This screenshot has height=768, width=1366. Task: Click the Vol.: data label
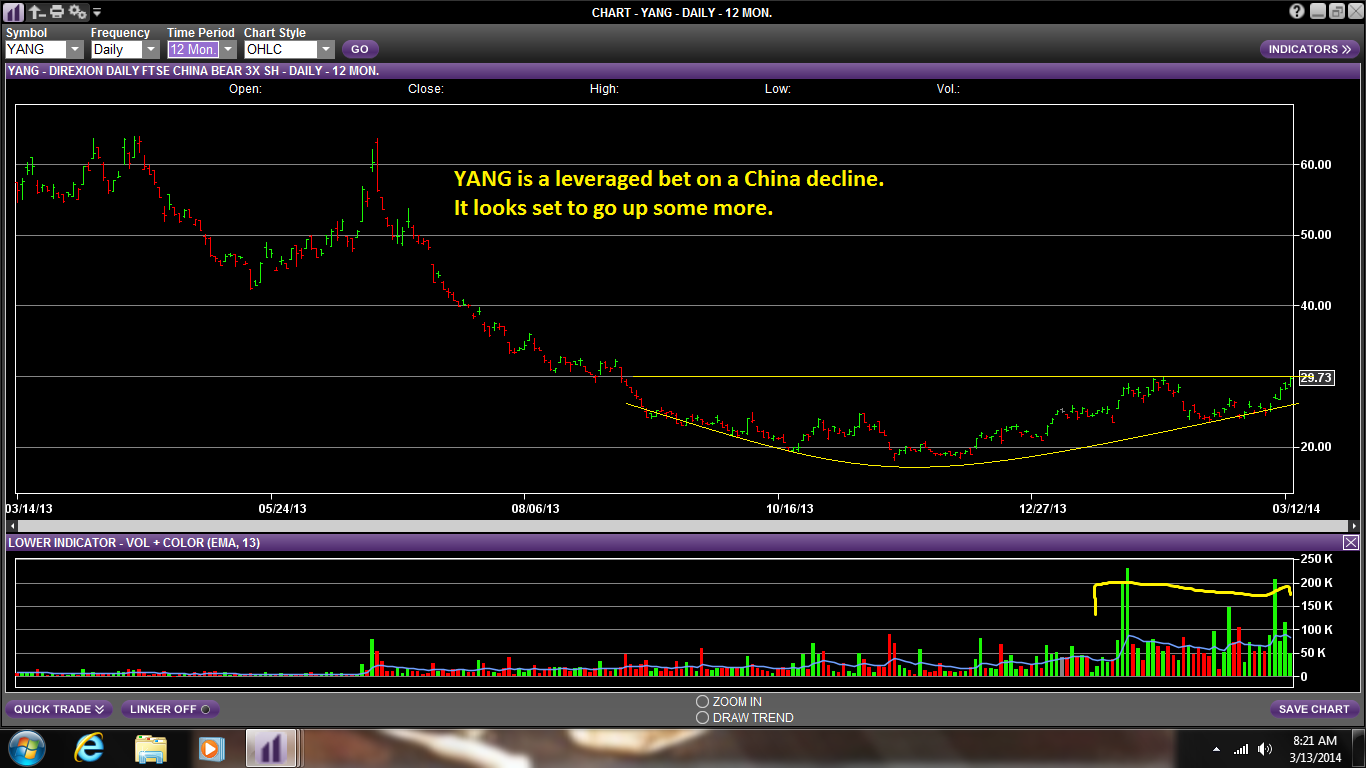[x=948, y=89]
